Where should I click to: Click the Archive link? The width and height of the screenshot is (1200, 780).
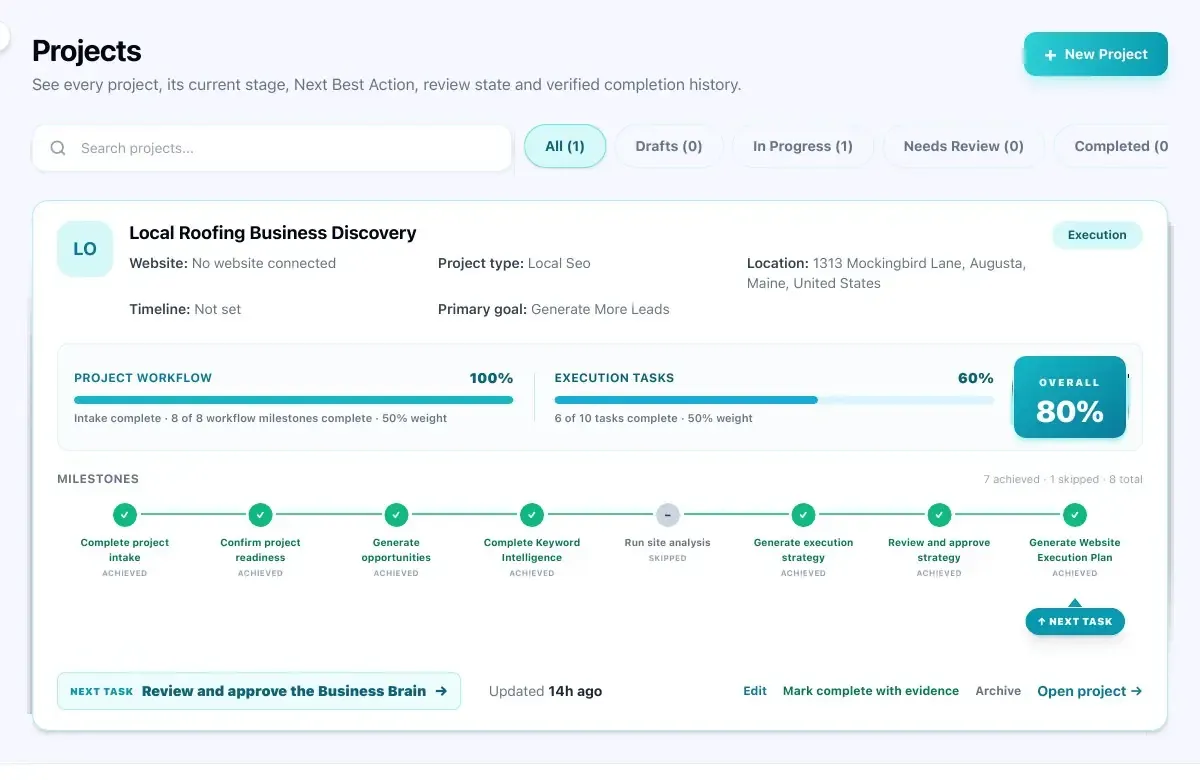click(x=998, y=691)
